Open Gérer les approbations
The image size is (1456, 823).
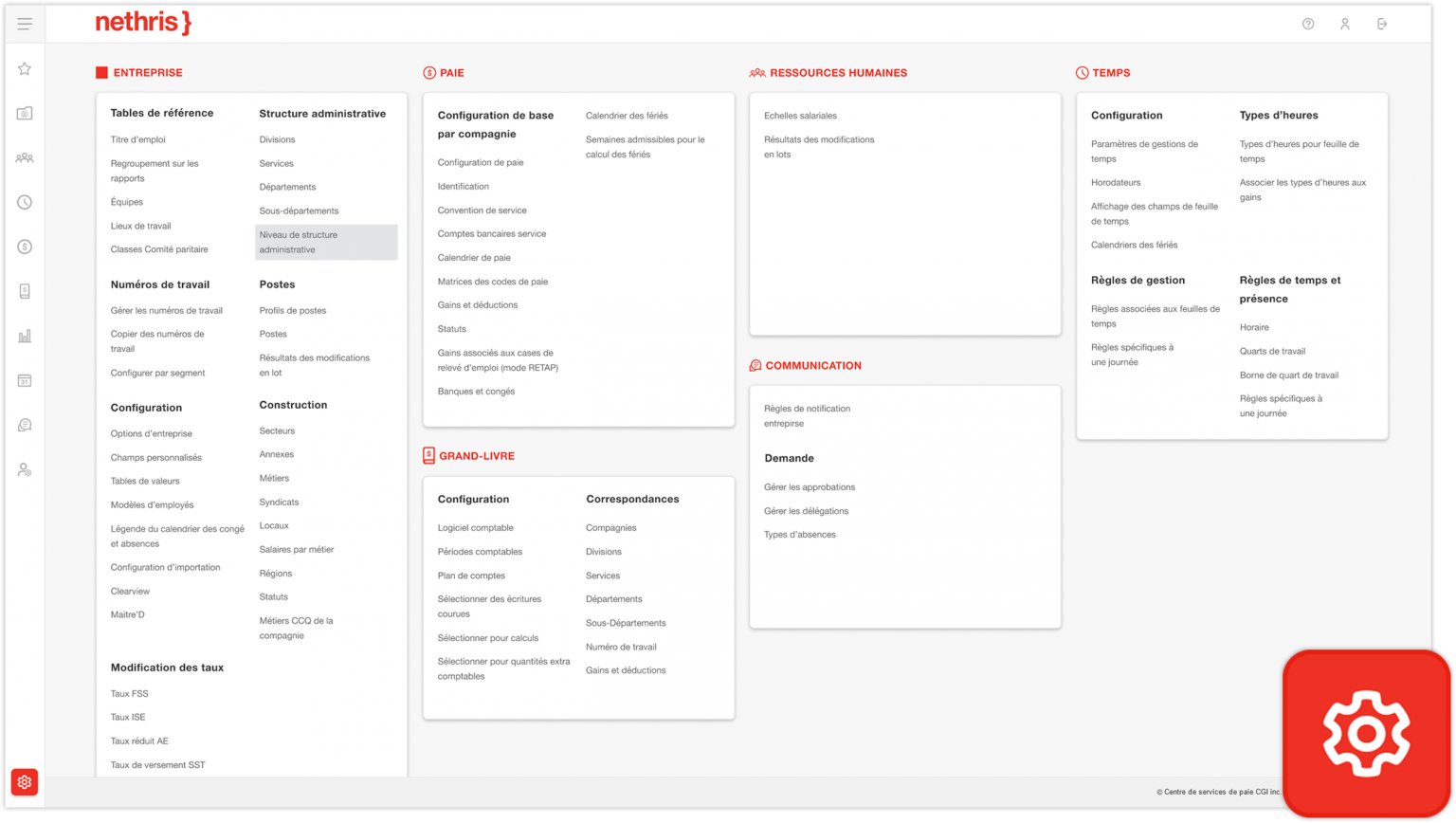810,487
